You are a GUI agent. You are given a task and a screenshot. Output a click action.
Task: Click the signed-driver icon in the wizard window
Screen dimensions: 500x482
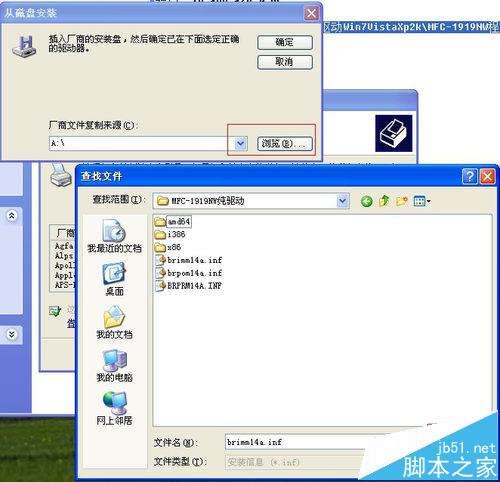click(55, 311)
